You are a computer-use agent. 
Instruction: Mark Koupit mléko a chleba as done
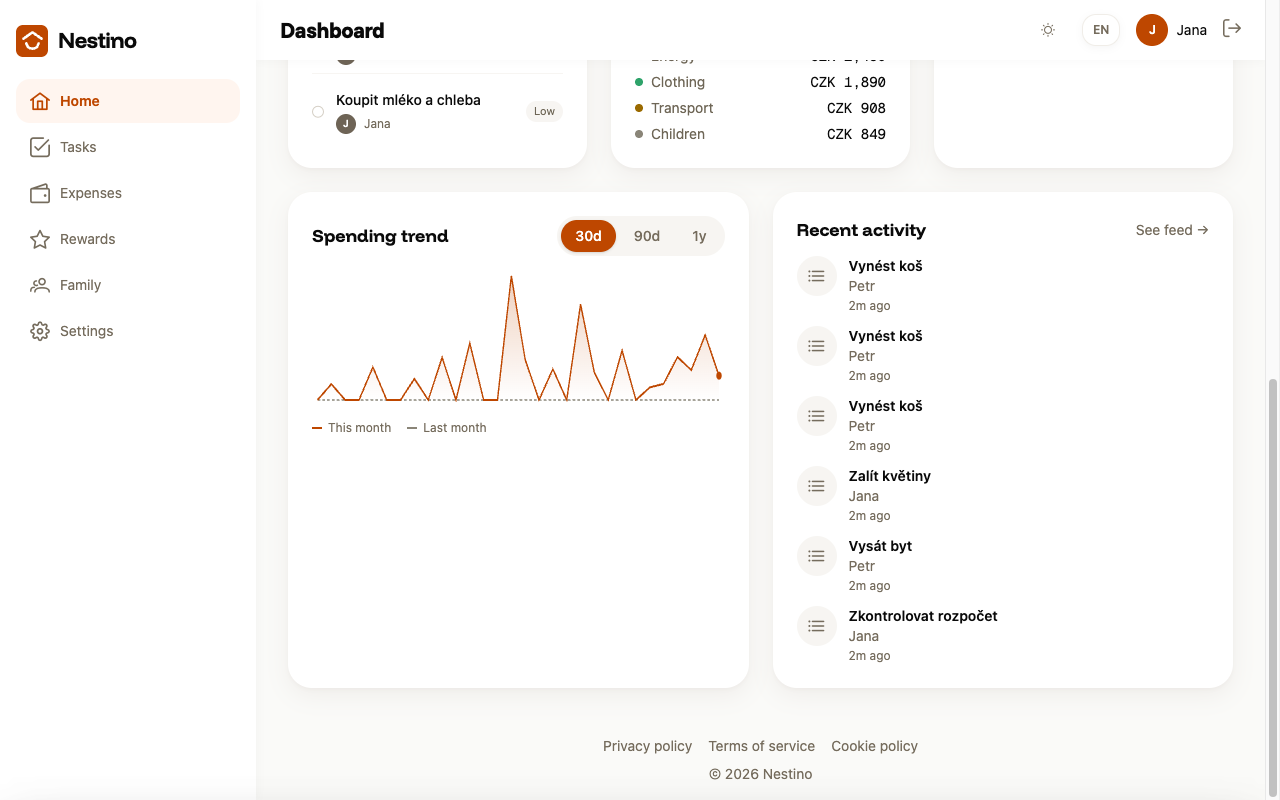tap(318, 112)
